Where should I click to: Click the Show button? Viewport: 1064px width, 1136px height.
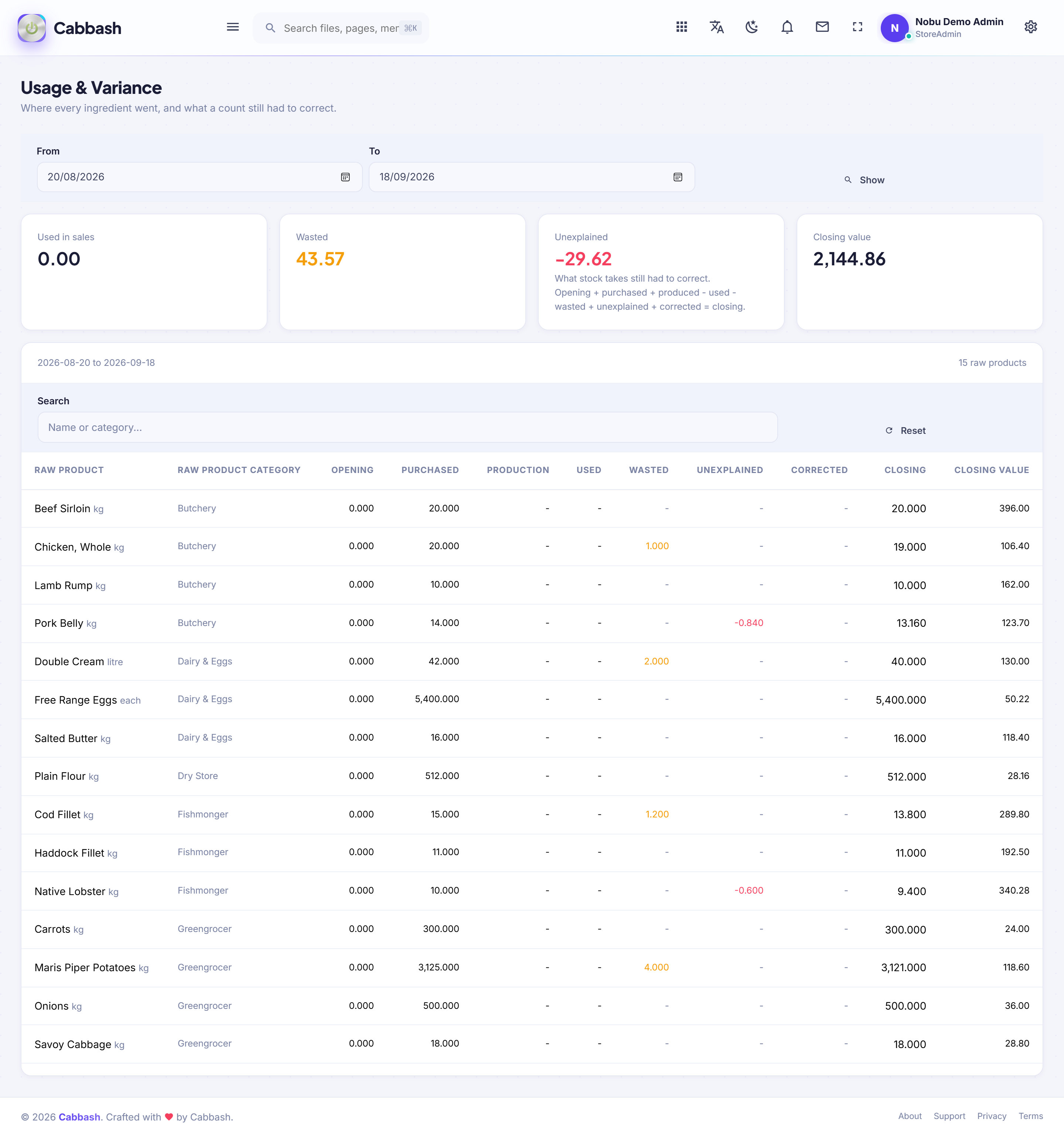(864, 180)
